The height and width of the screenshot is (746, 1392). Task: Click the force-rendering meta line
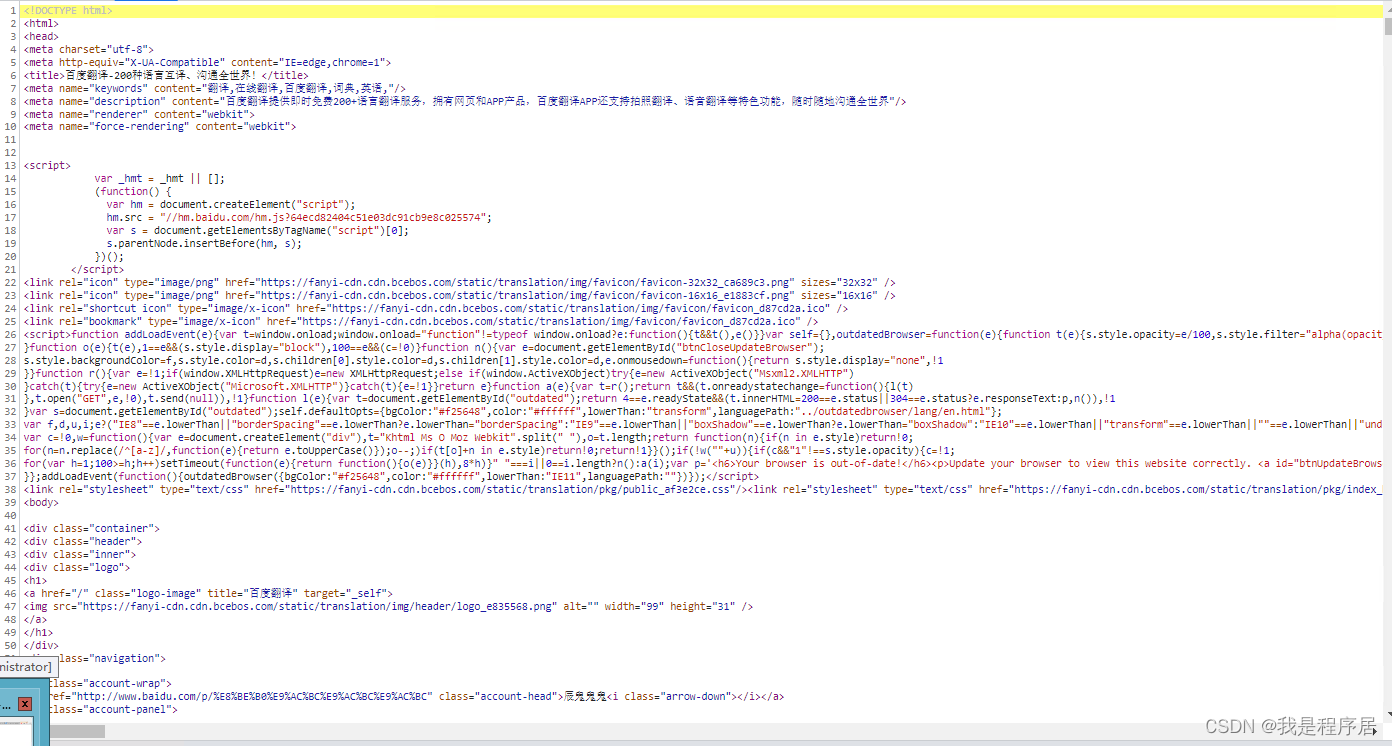coord(160,127)
